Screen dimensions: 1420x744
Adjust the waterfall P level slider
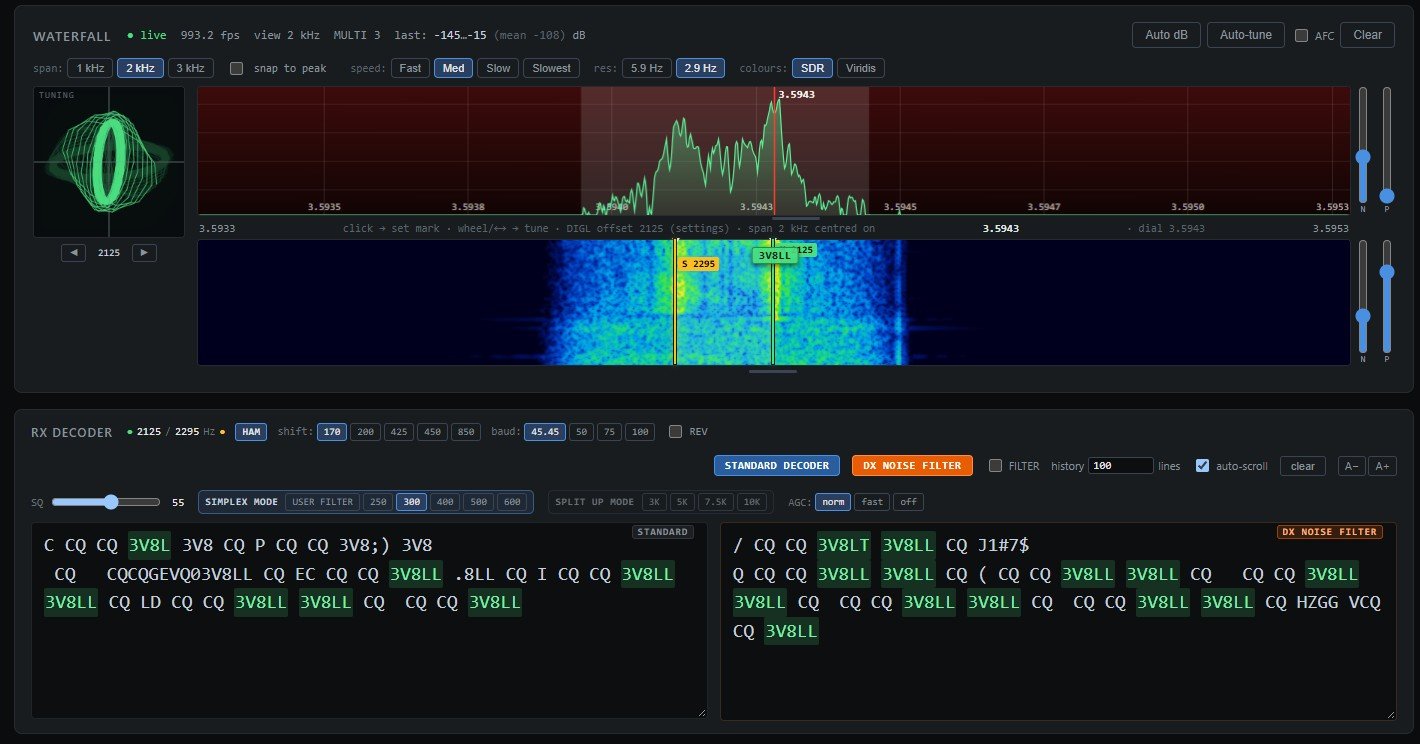(1387, 298)
